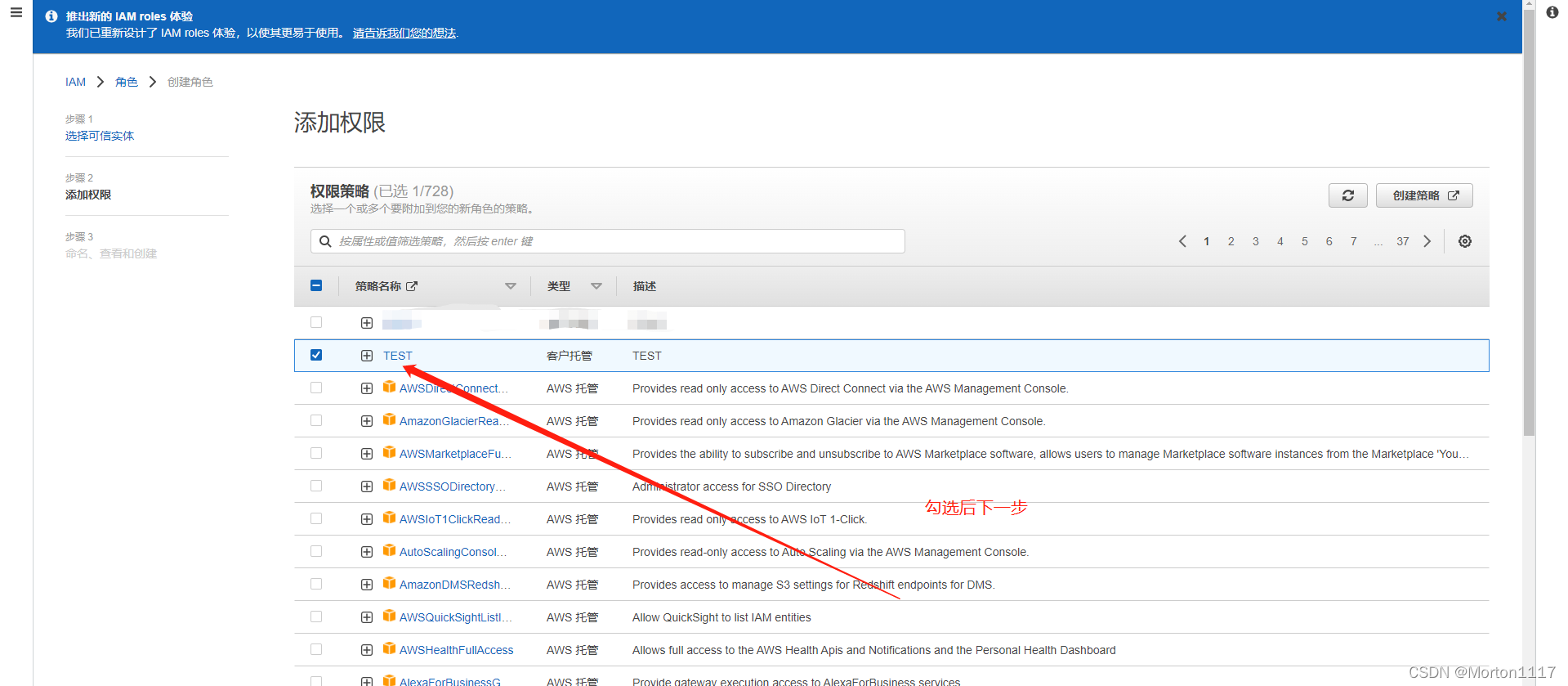Check the AWSIoT1ClickRead policy checkbox
The height and width of the screenshot is (686, 1568).
point(316,518)
